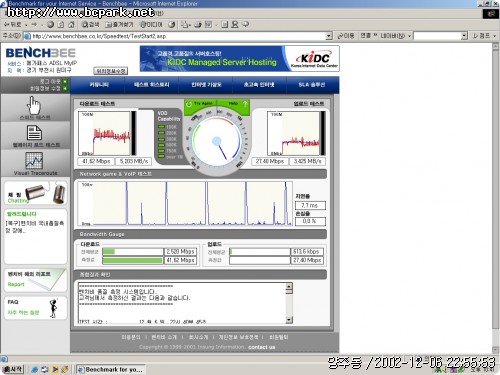
Task: Click the Try Again gauge button
Action: pyautogui.click(x=200, y=104)
